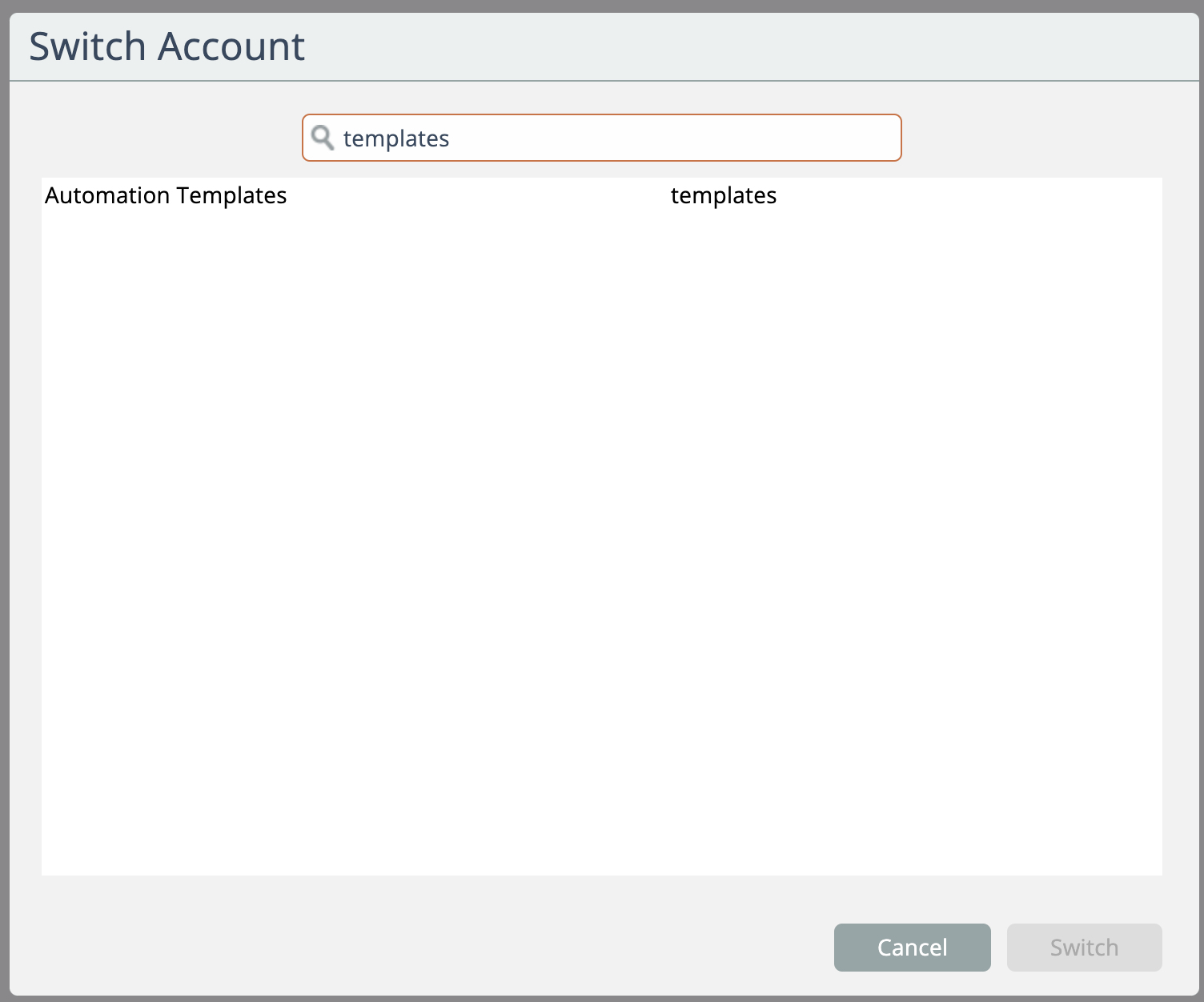1204x1002 pixels.
Task: Click the magnifying glass search icon
Action: click(x=323, y=138)
